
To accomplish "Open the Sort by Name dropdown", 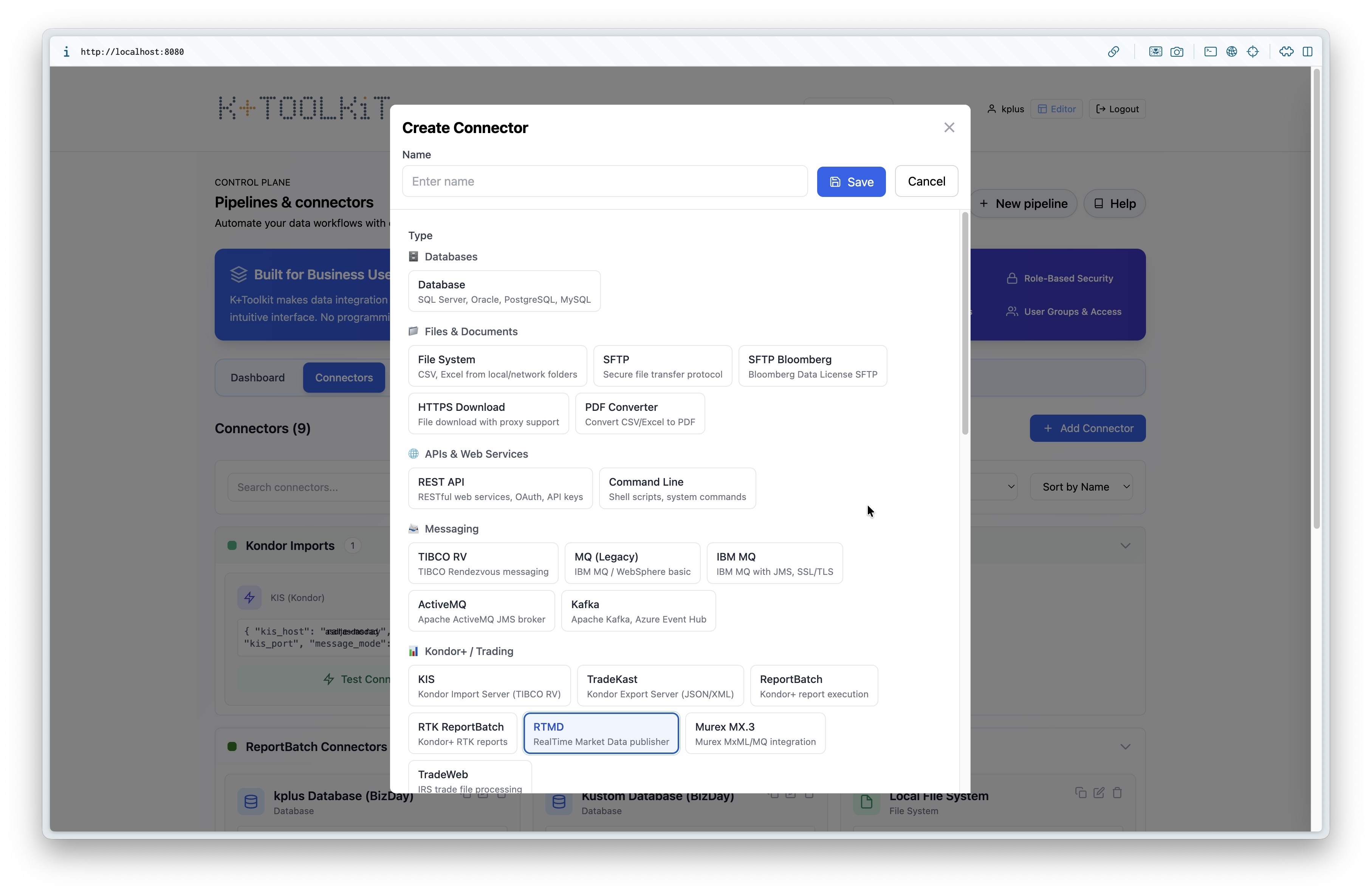I will [x=1081, y=486].
